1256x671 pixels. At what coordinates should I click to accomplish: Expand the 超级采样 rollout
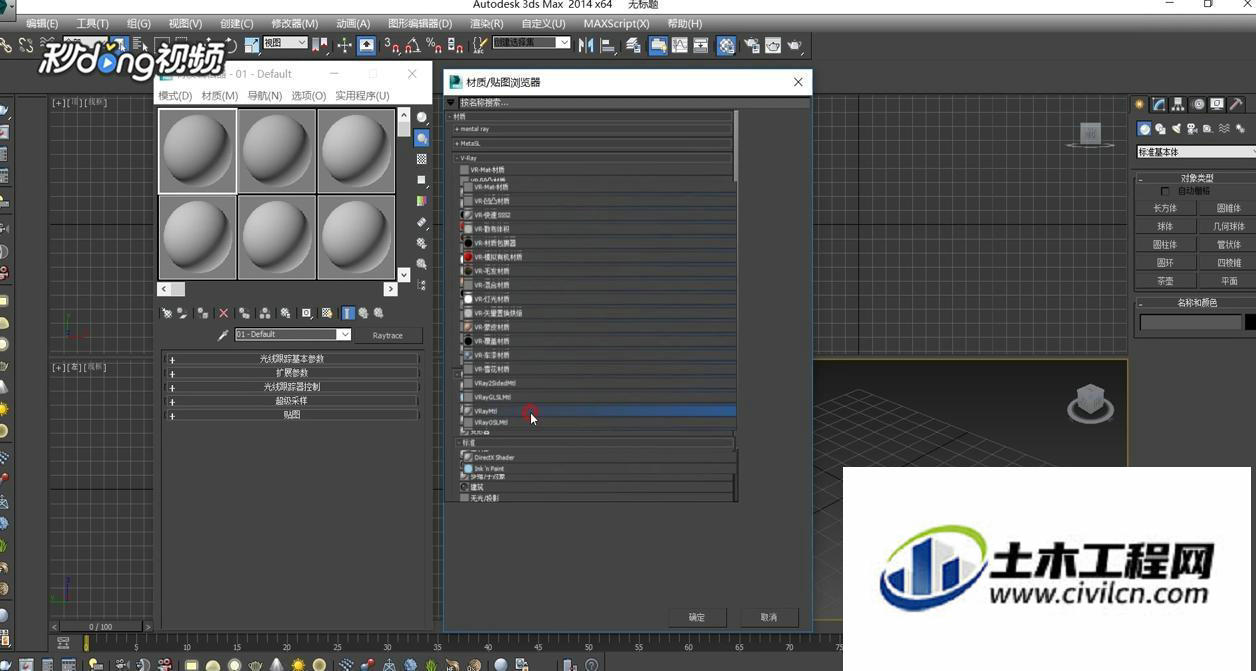point(291,401)
